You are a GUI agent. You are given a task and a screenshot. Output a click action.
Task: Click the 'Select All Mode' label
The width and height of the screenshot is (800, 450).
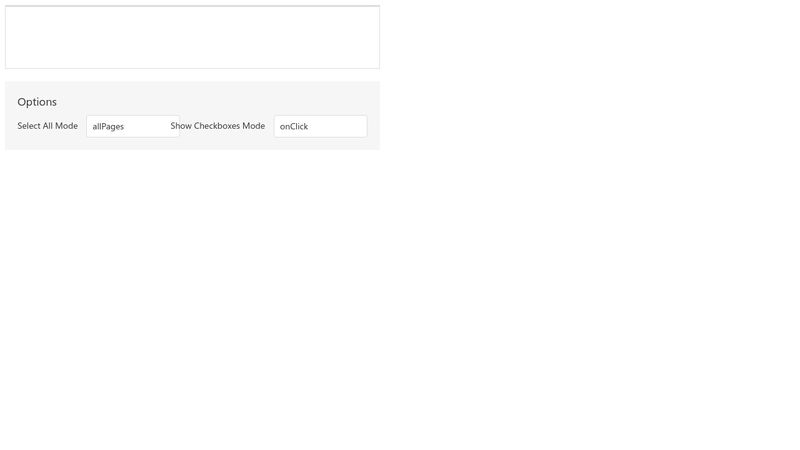pyautogui.click(x=47, y=126)
